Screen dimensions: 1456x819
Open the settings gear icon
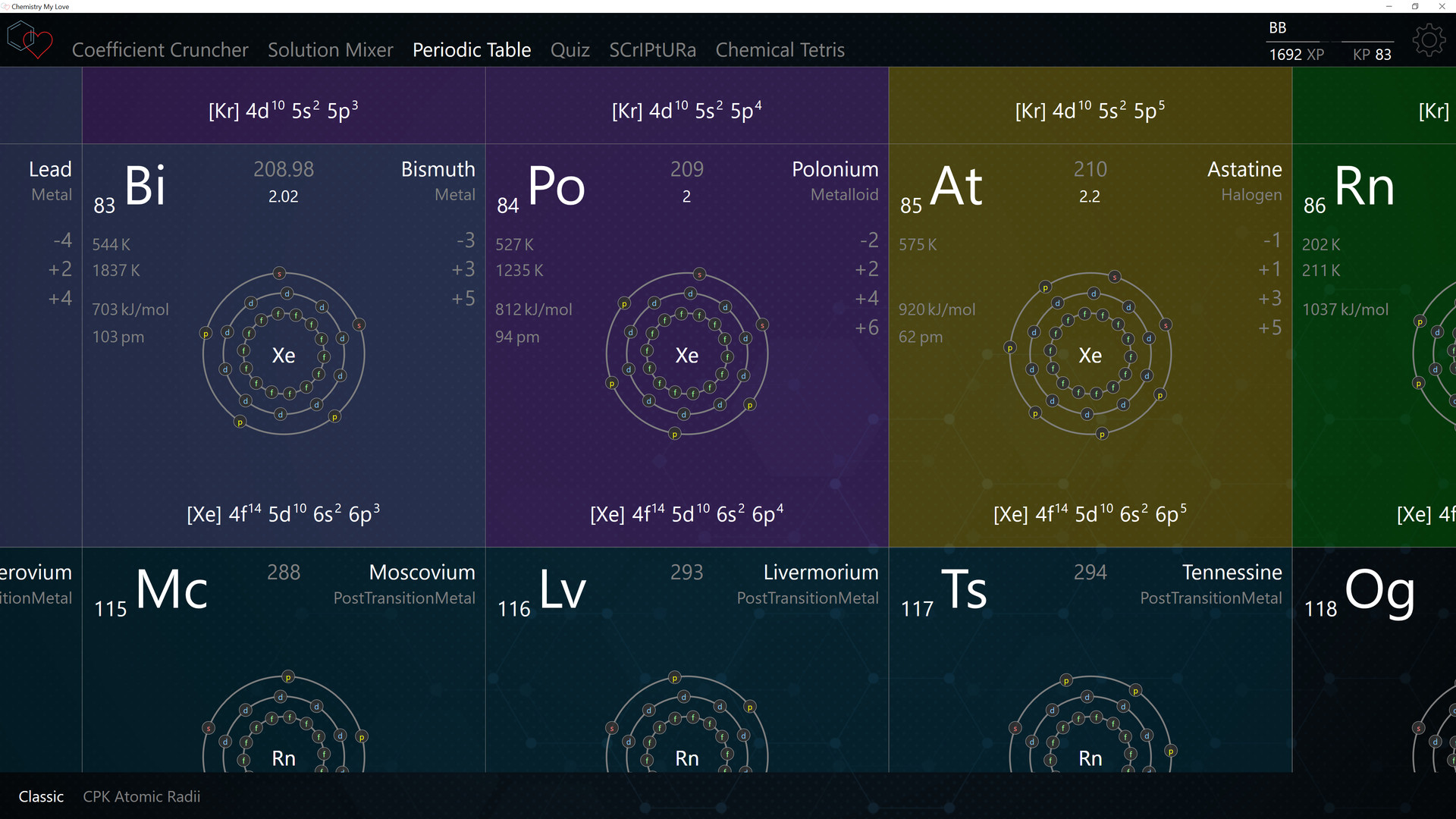[1429, 40]
